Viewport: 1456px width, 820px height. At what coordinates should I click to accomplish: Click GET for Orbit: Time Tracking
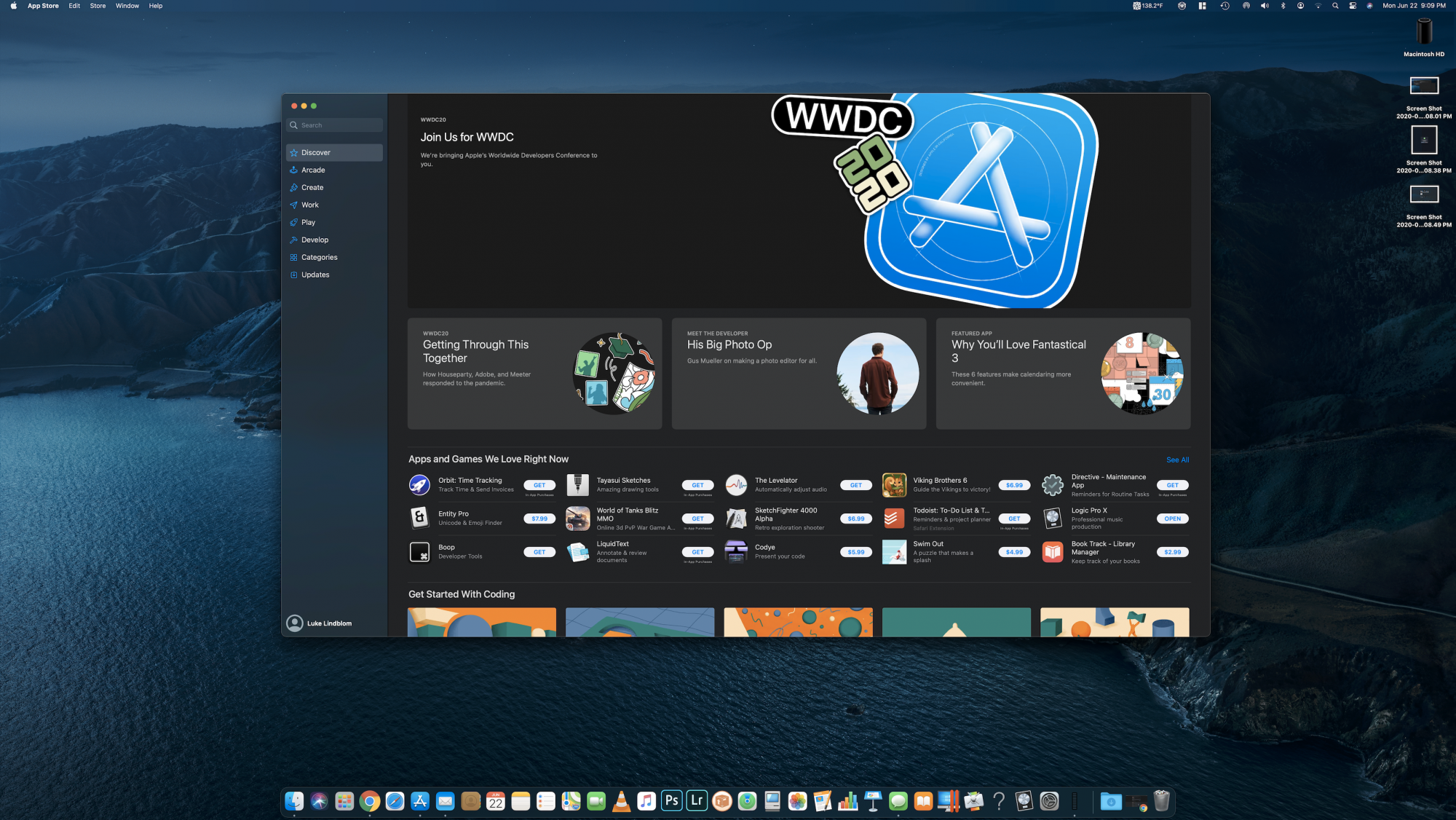[539, 485]
